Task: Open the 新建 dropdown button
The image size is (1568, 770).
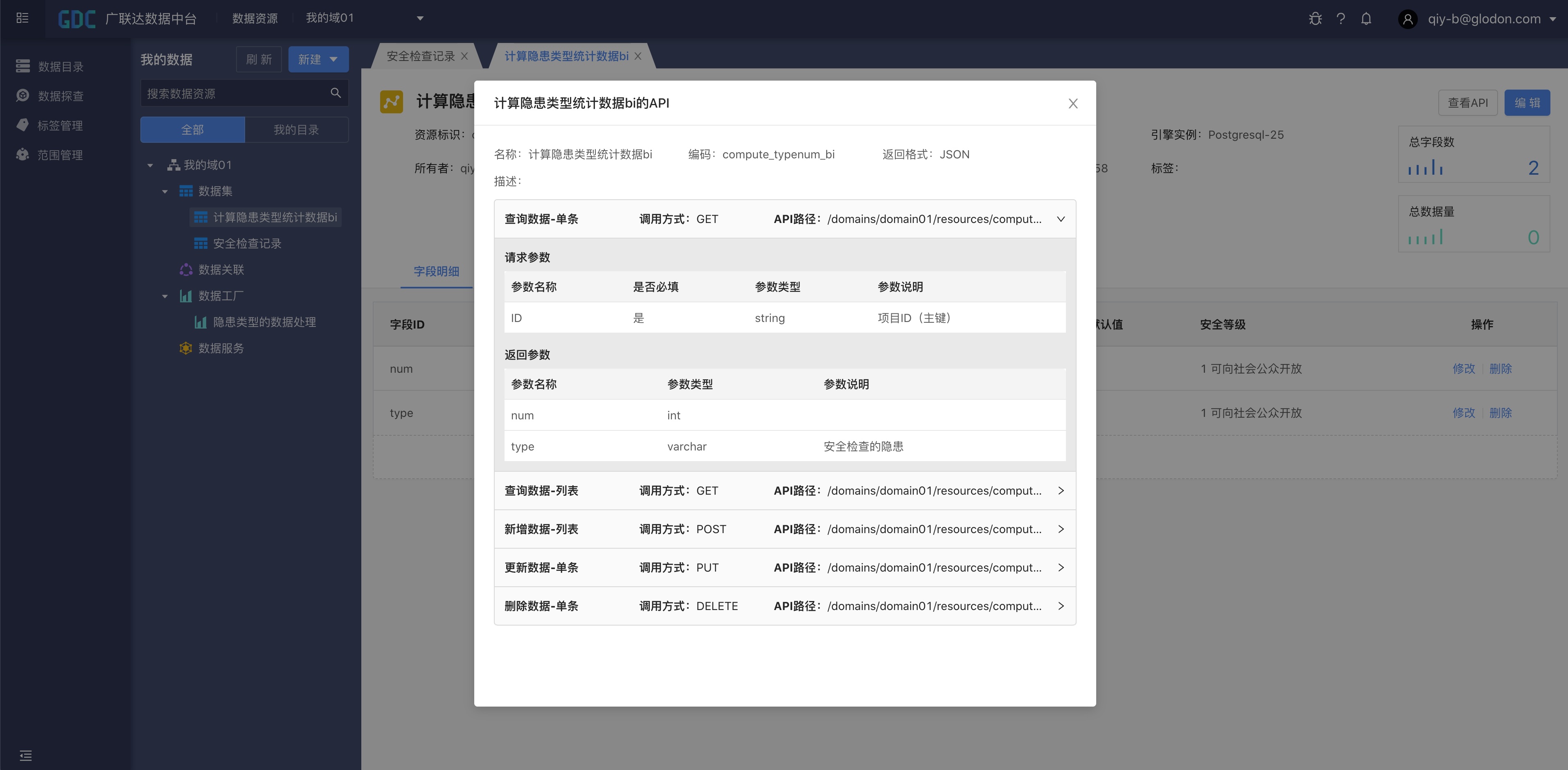Action: [318, 59]
